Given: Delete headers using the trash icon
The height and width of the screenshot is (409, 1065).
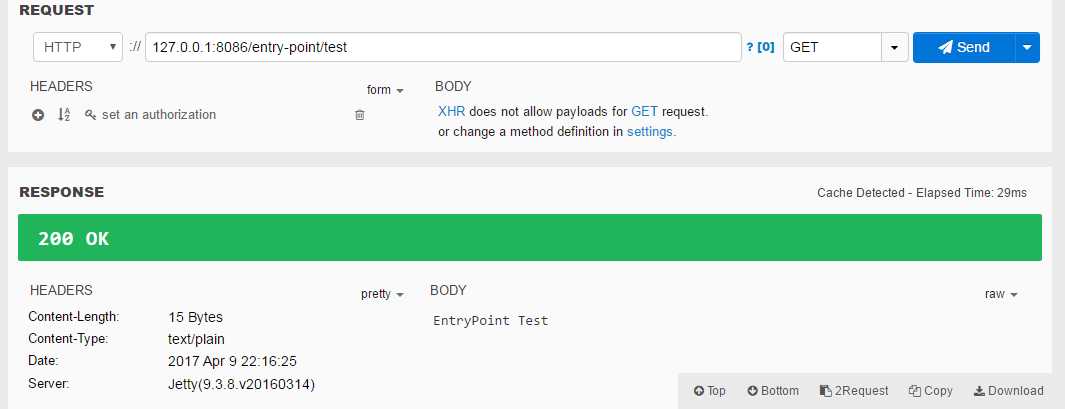Looking at the screenshot, I should coord(360,115).
